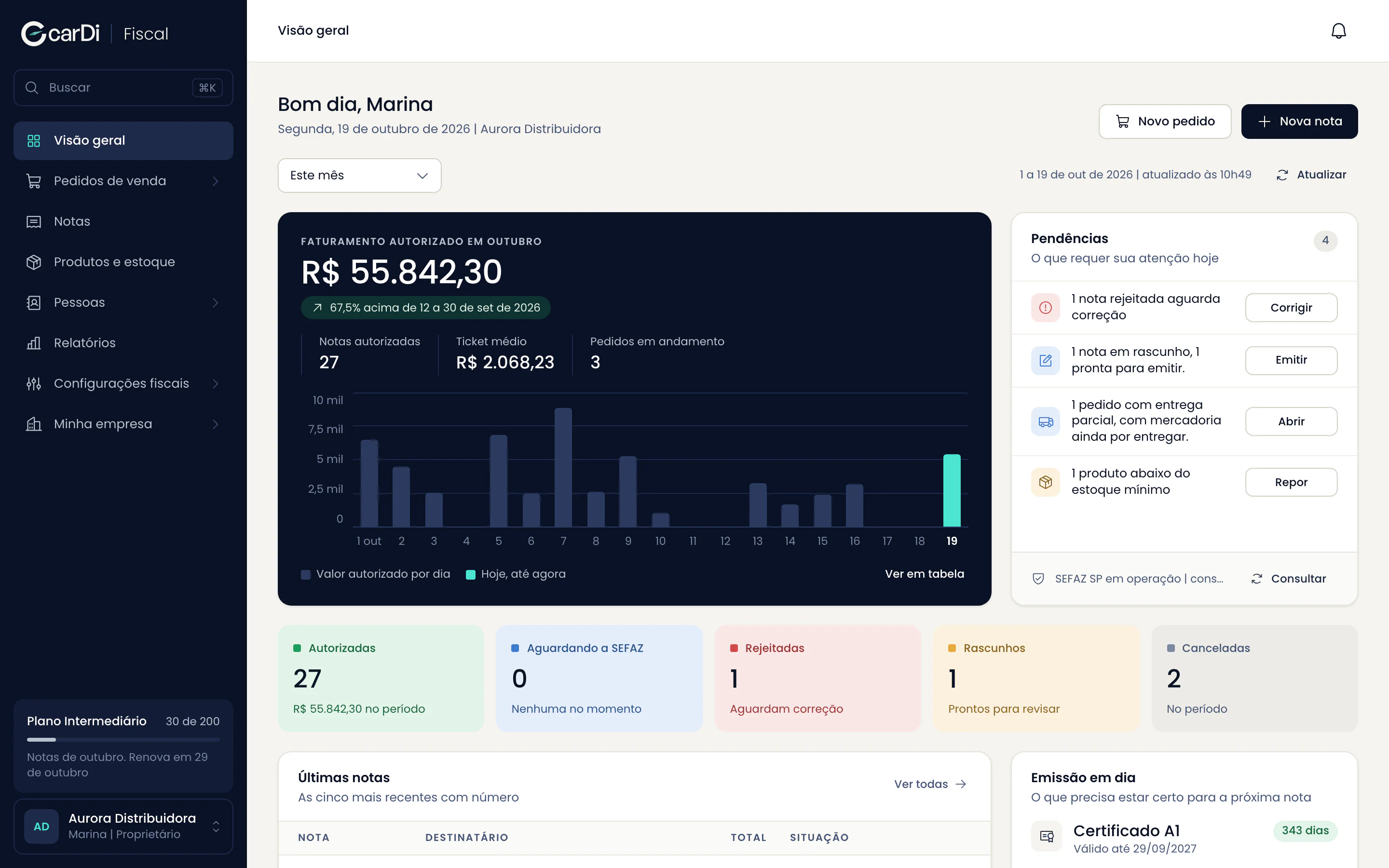
Task: Open the Este mês period dropdown
Action: tap(359, 175)
